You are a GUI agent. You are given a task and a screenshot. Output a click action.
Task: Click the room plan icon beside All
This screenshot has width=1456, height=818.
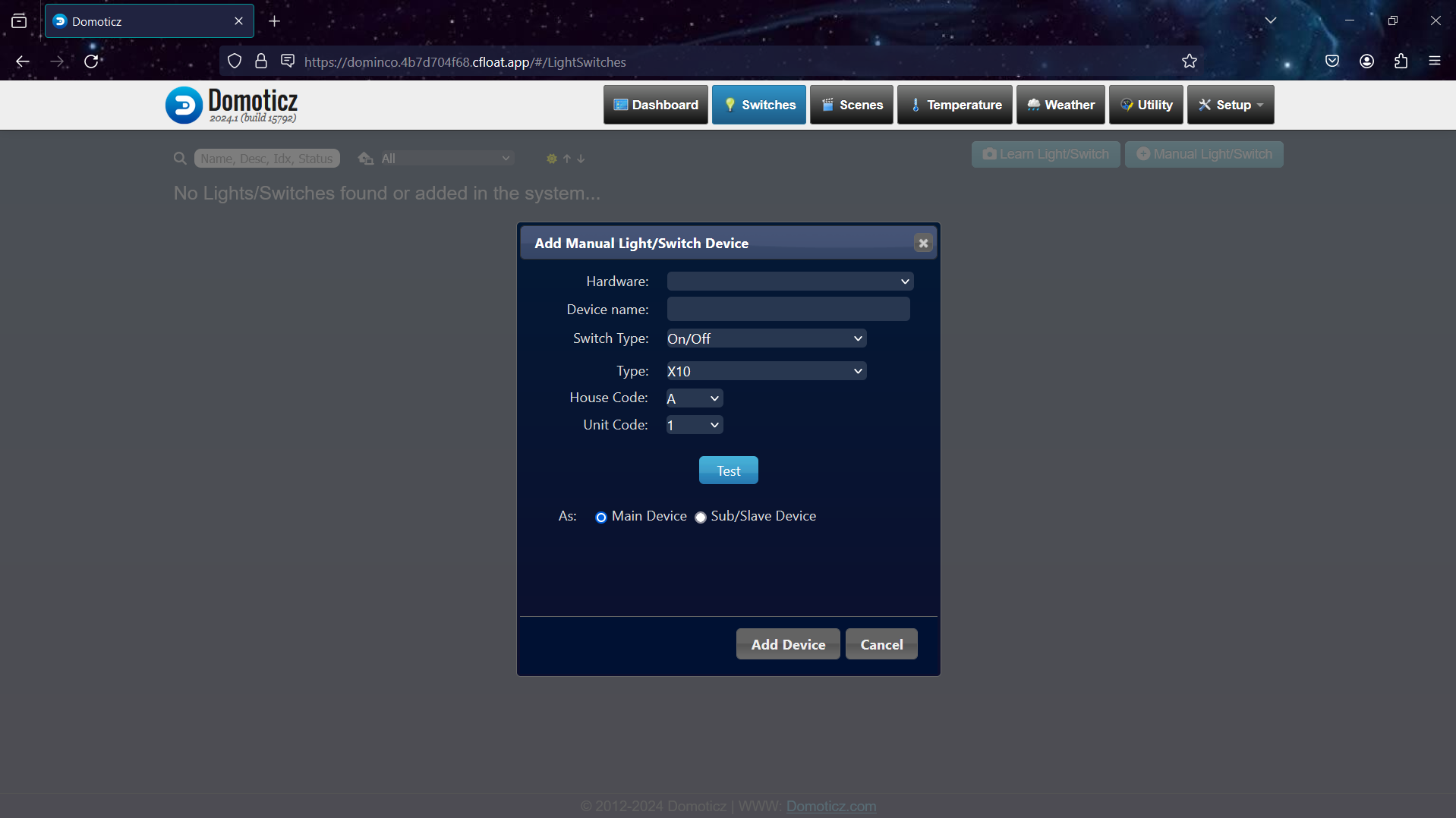tap(366, 159)
